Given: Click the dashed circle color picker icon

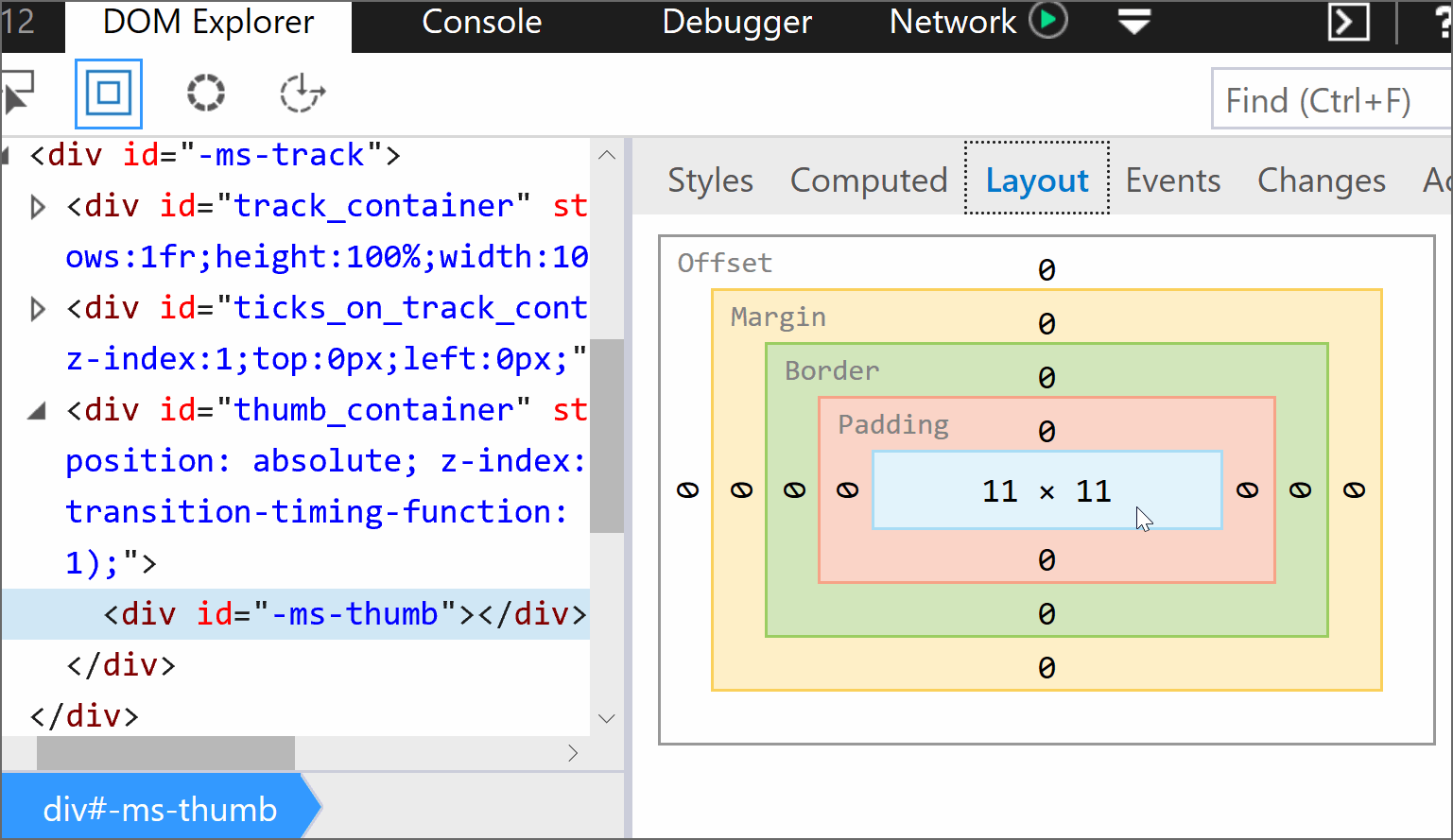Looking at the screenshot, I should click(x=205, y=93).
